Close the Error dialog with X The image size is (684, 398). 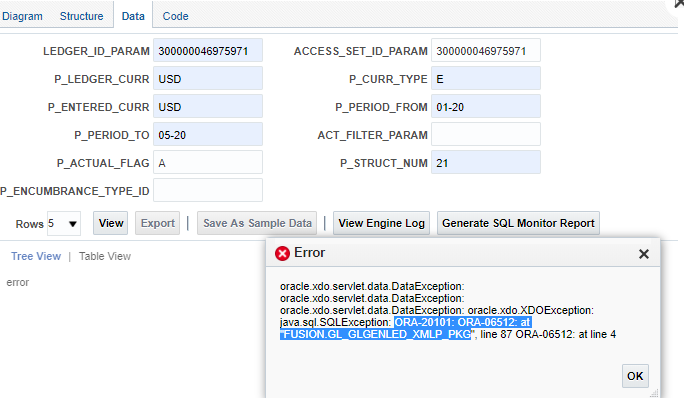(644, 254)
